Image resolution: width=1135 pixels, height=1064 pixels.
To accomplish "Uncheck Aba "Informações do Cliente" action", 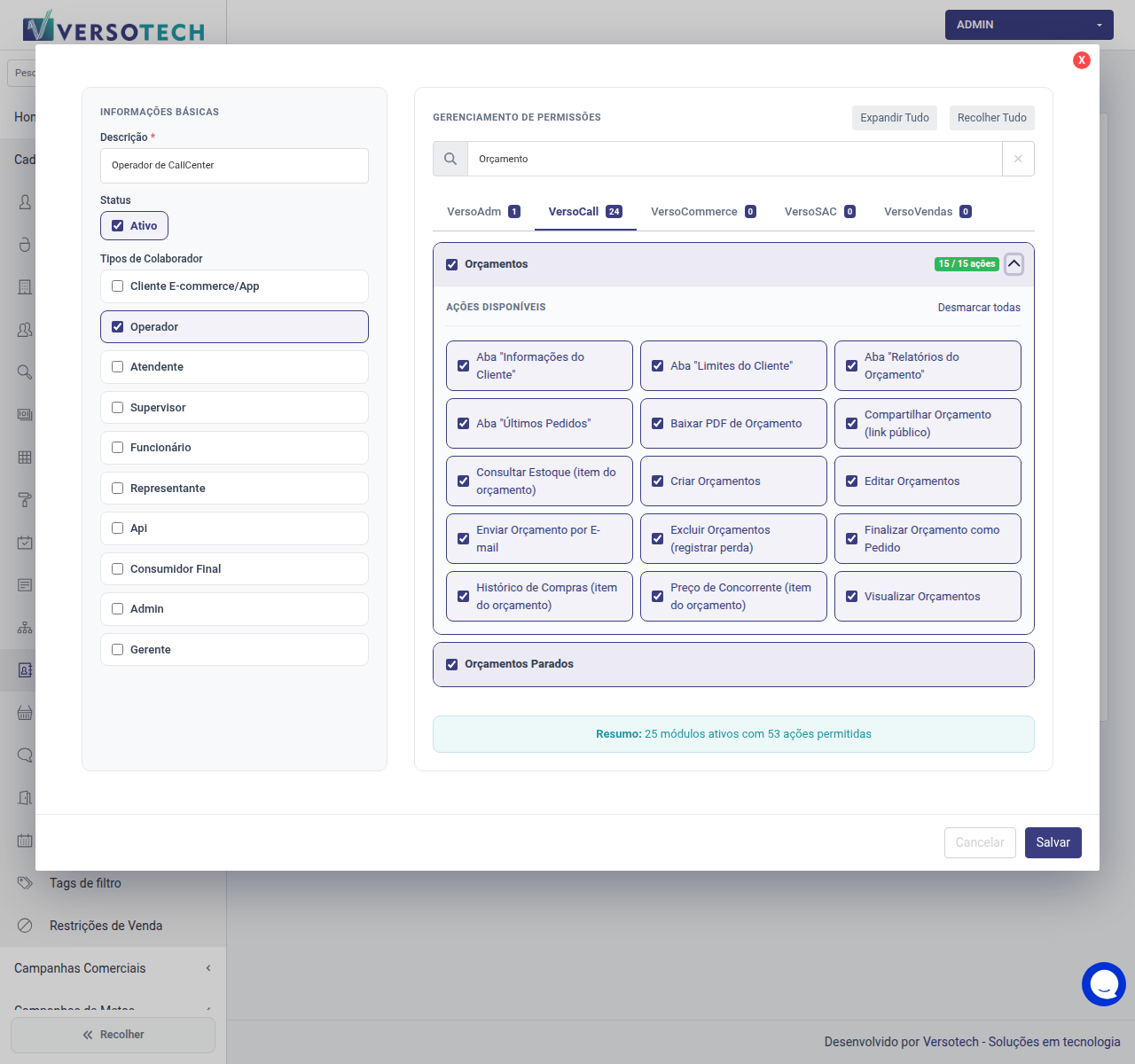I will [464, 366].
